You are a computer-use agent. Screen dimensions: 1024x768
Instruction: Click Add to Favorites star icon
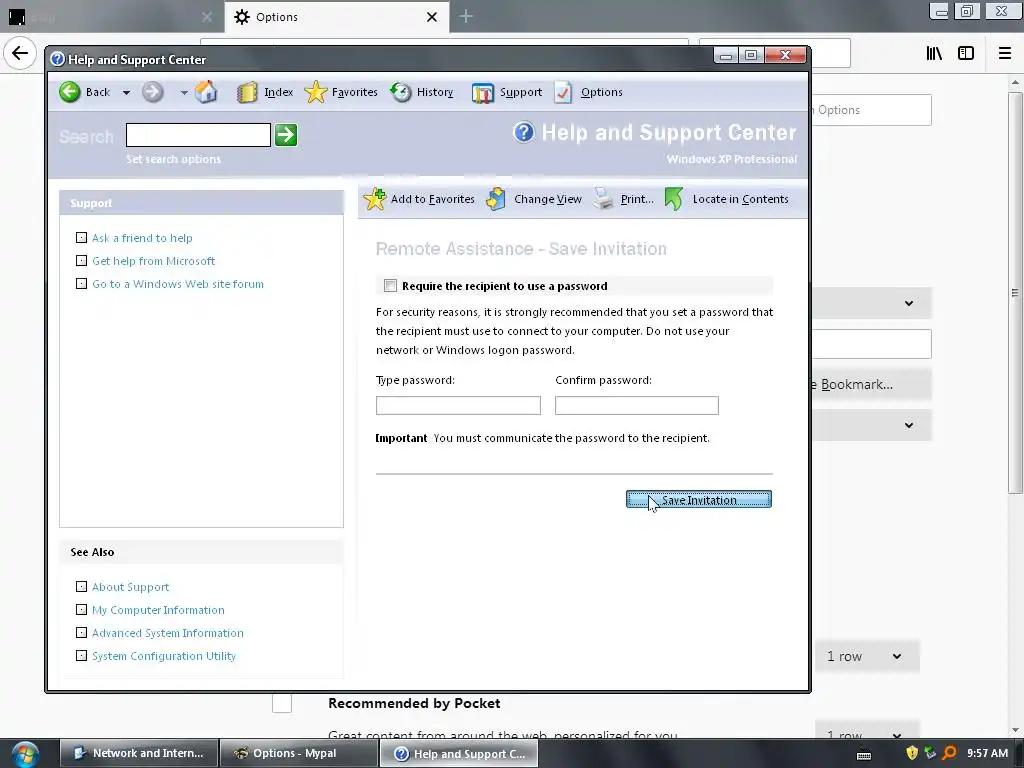(375, 199)
